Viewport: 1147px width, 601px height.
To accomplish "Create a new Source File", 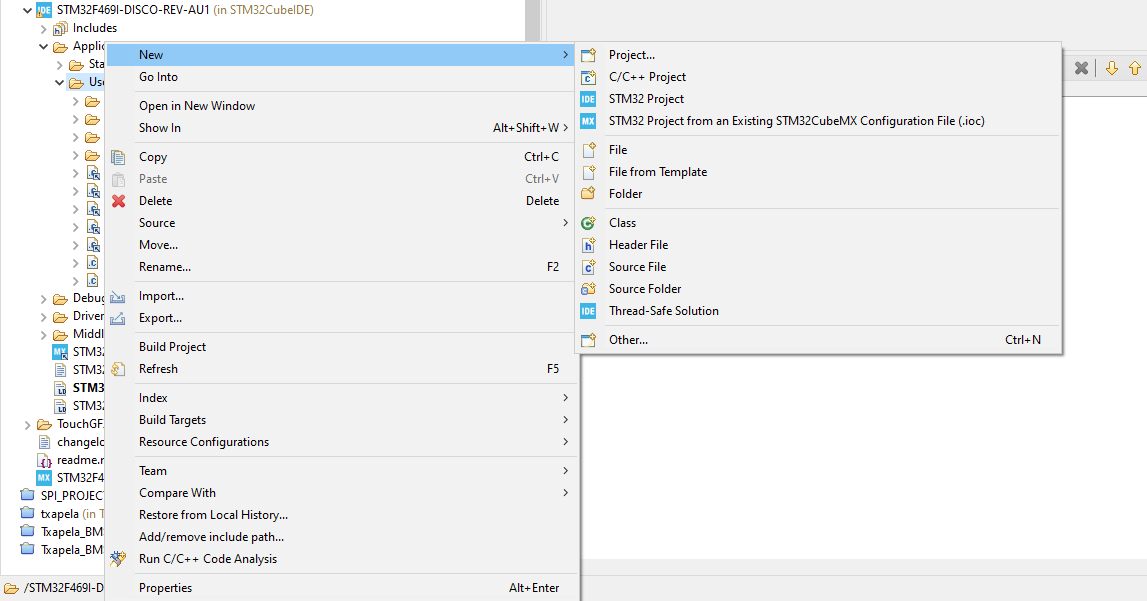I will pyautogui.click(x=636, y=266).
